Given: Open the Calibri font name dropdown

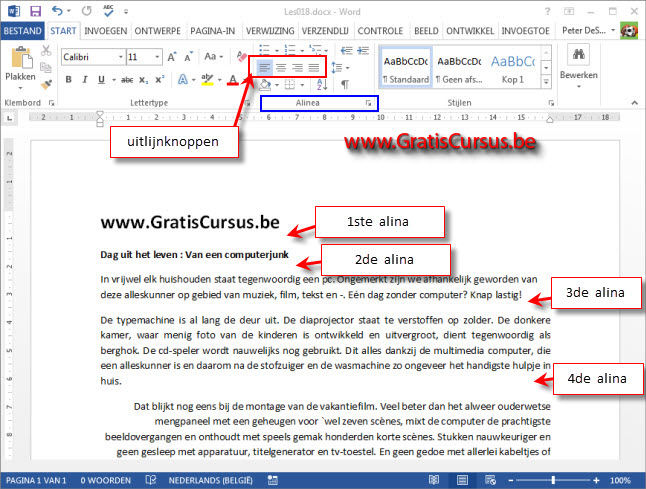Looking at the screenshot, I should (120, 57).
